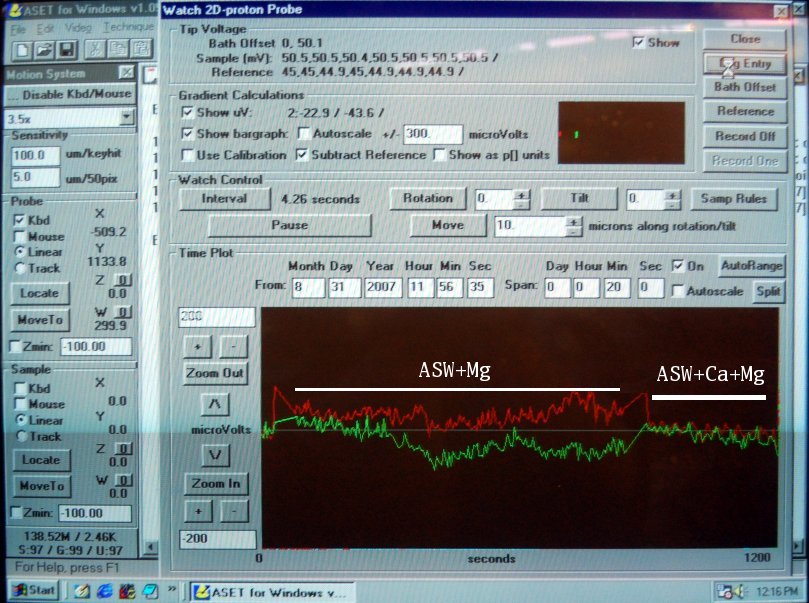Click Disable Kbd/Mouse button
The width and height of the screenshot is (809, 603).
click(70, 94)
